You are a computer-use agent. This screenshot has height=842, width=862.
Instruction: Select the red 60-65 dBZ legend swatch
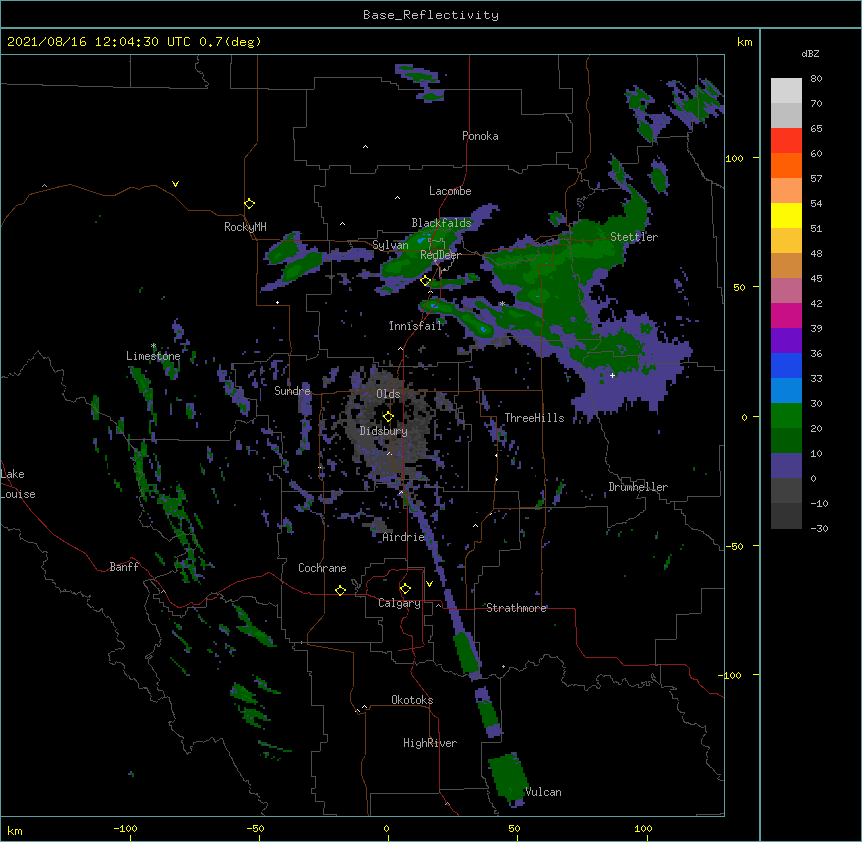(x=786, y=141)
